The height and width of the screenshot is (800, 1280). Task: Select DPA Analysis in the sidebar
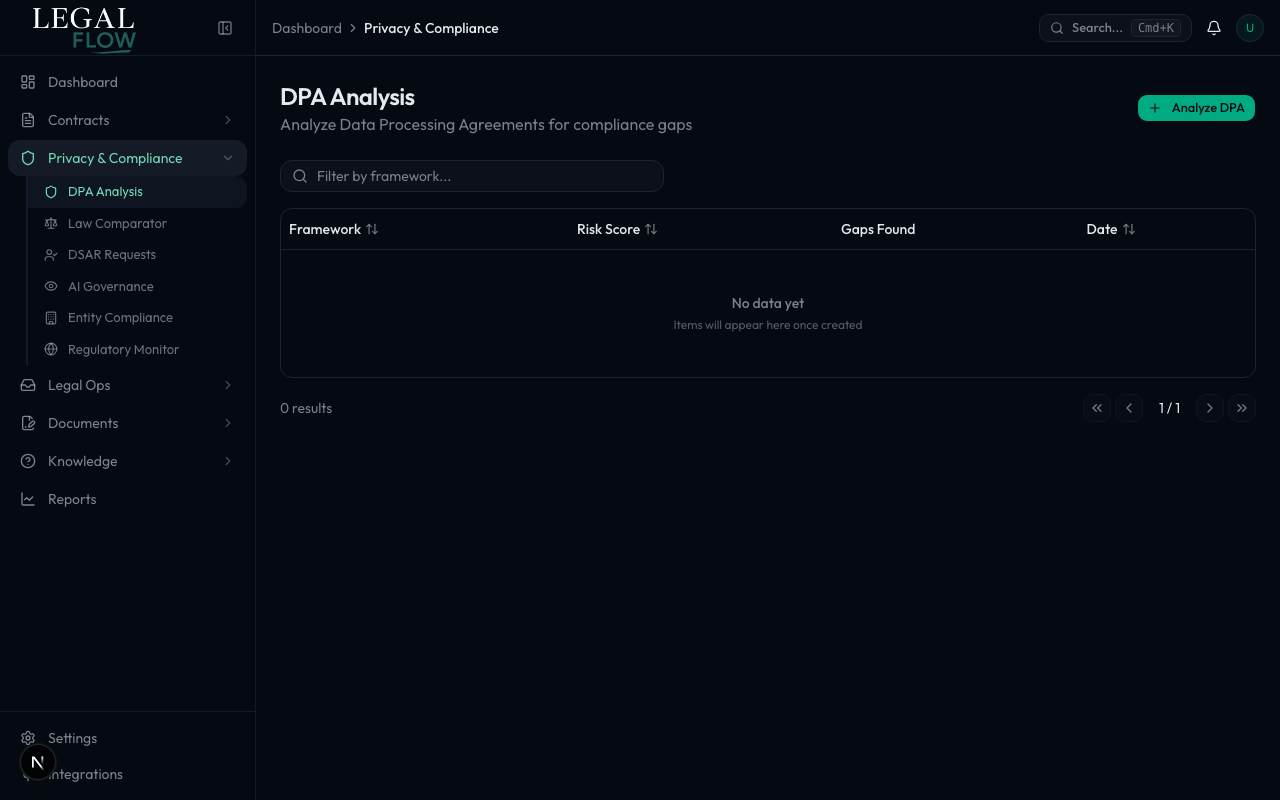105,191
